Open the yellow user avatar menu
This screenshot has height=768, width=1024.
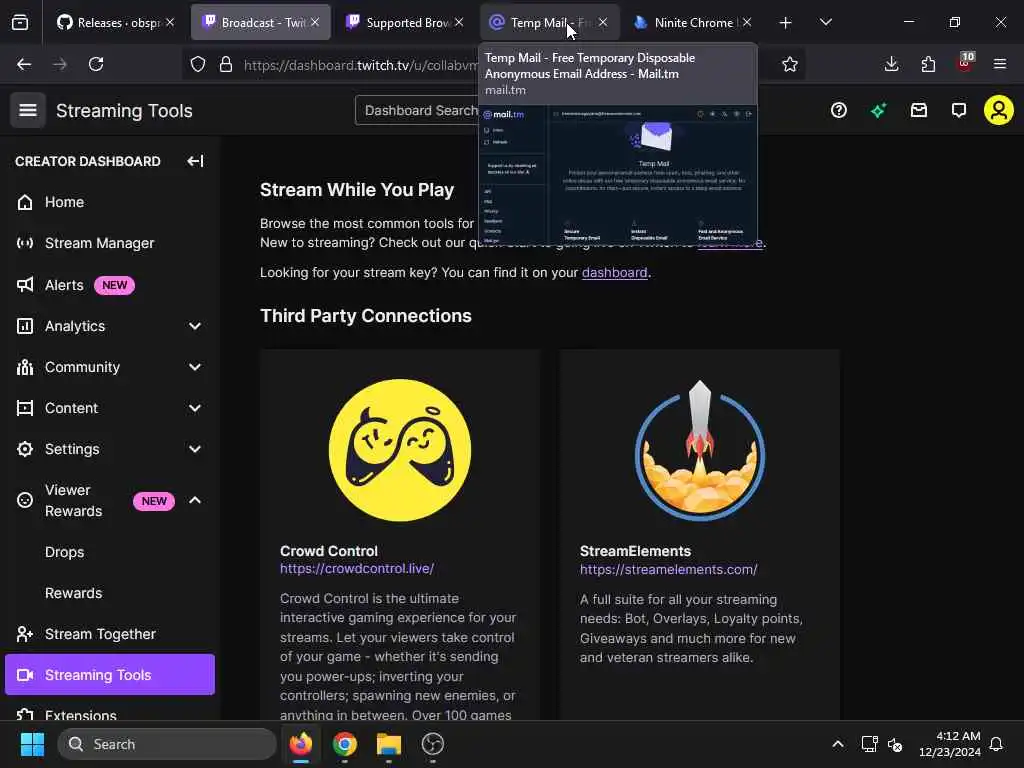(999, 110)
